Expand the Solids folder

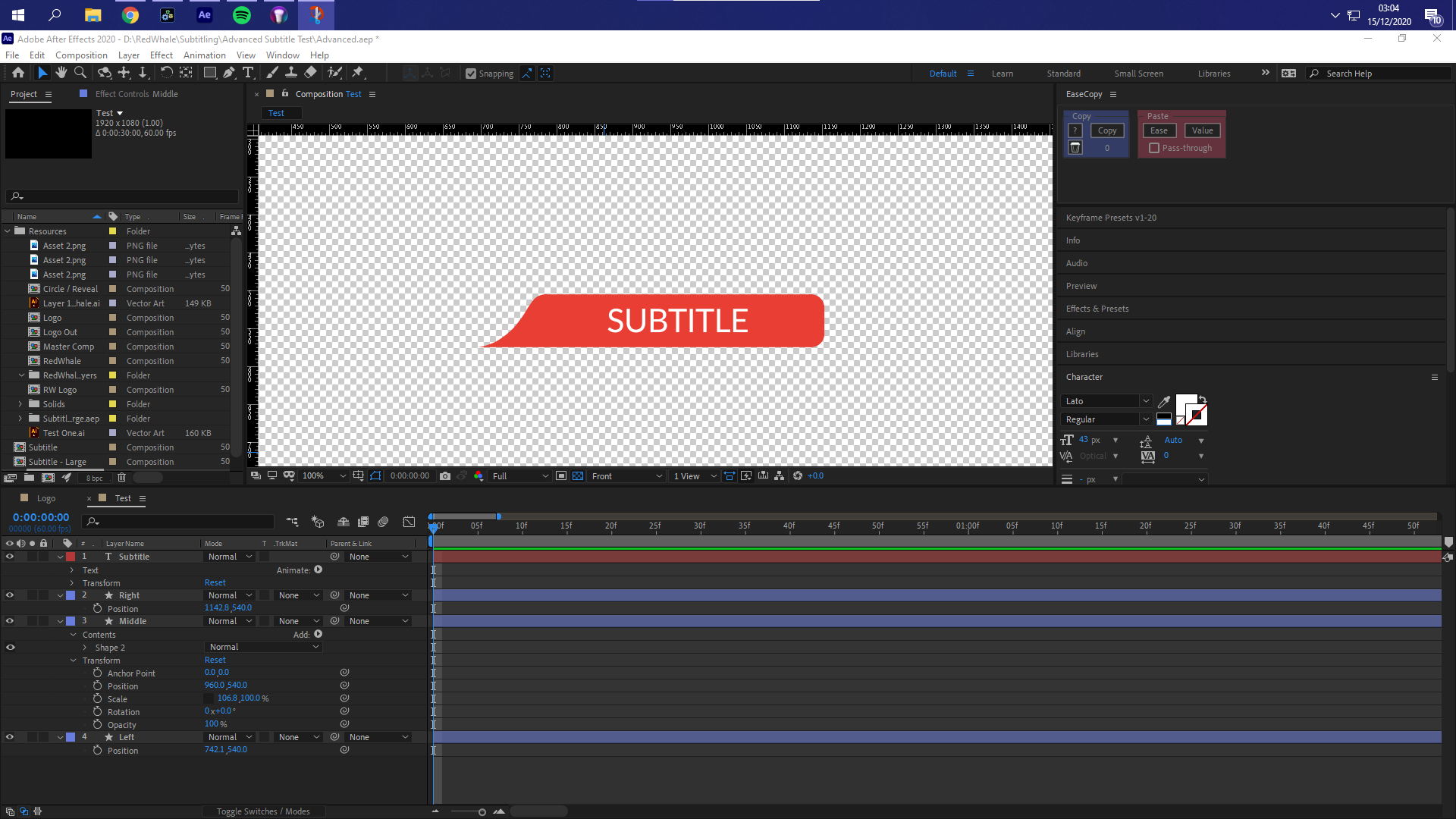(x=21, y=403)
